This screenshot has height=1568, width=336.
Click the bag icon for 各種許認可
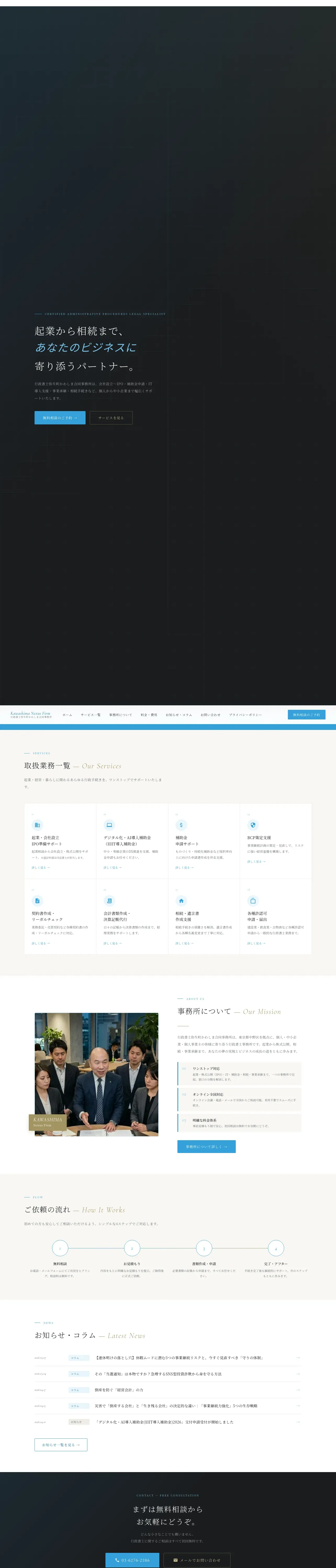(253, 900)
